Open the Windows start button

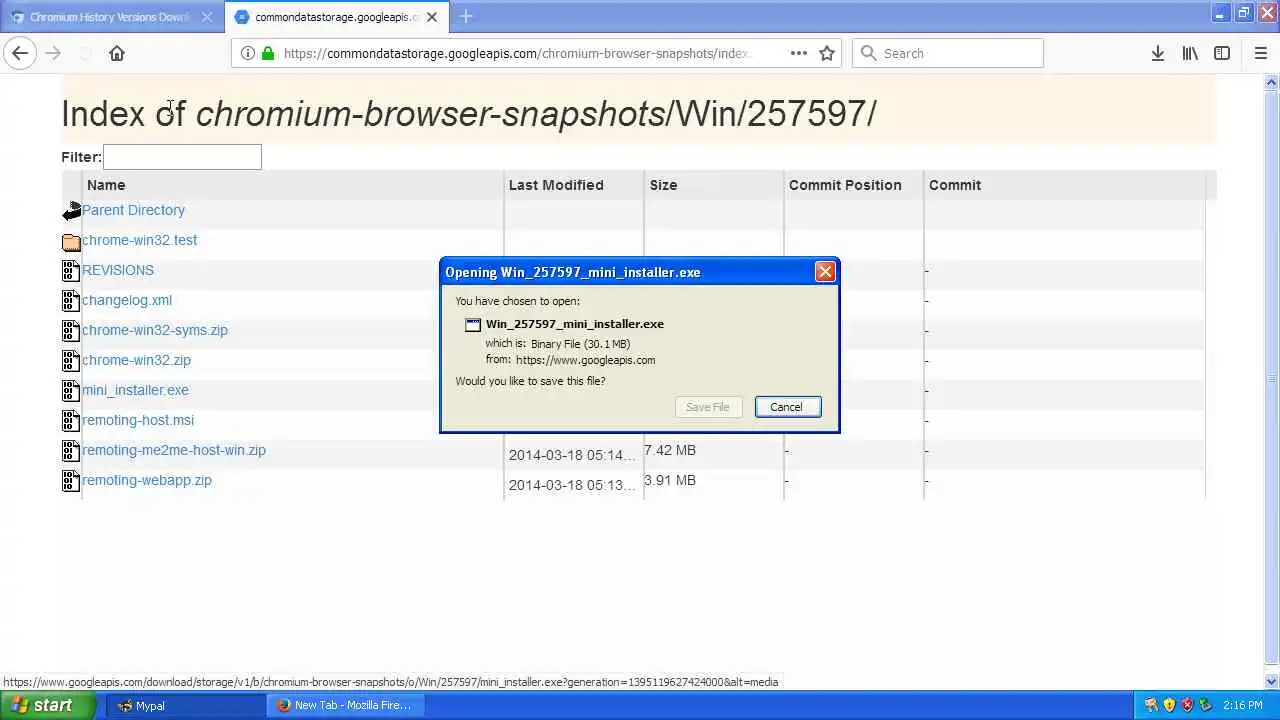tap(48, 705)
